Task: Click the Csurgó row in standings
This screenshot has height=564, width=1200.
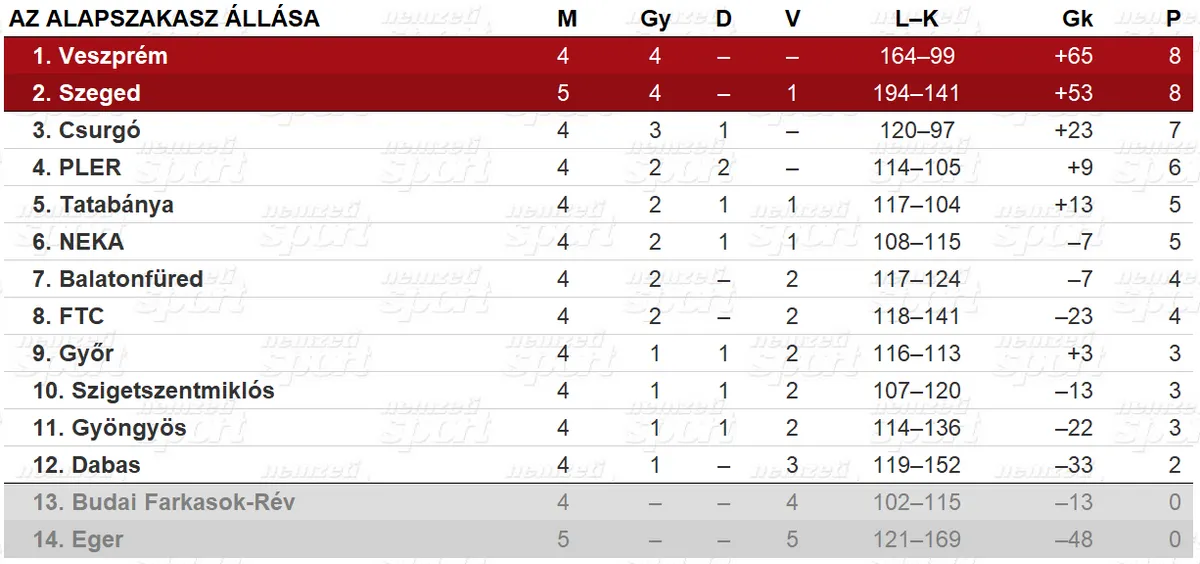Action: pyautogui.click(x=600, y=130)
